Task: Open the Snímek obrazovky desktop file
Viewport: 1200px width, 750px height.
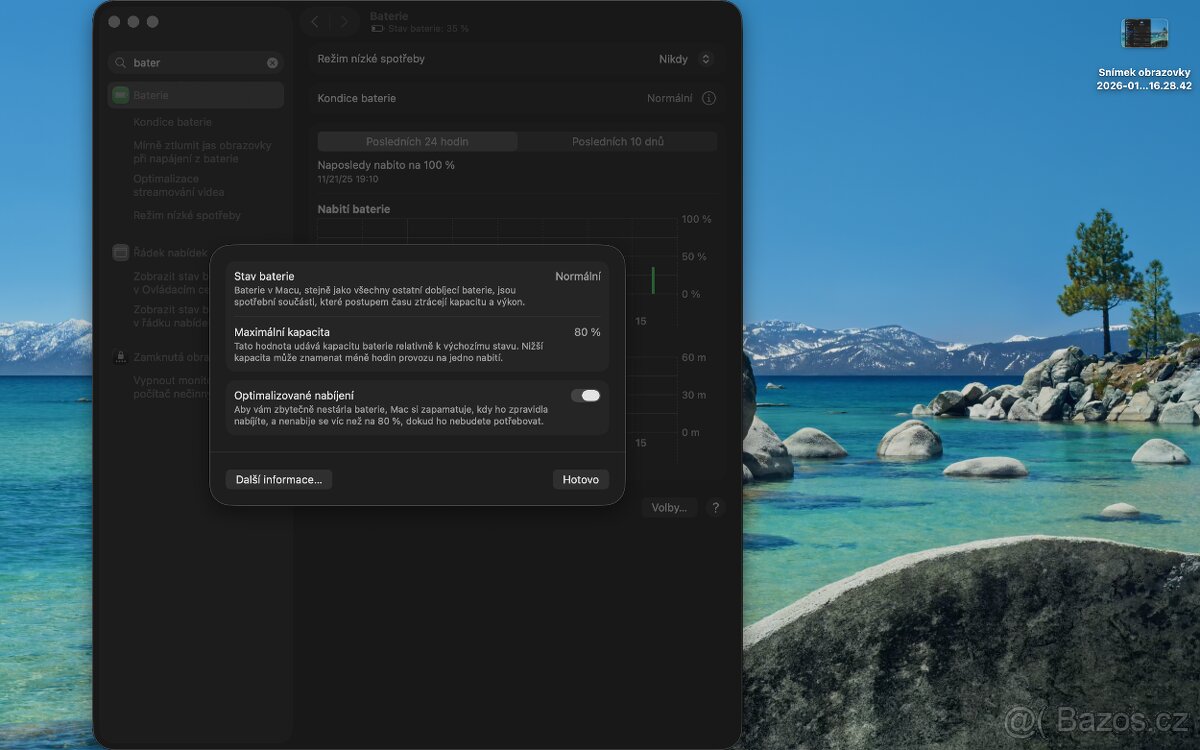Action: click(x=1144, y=34)
